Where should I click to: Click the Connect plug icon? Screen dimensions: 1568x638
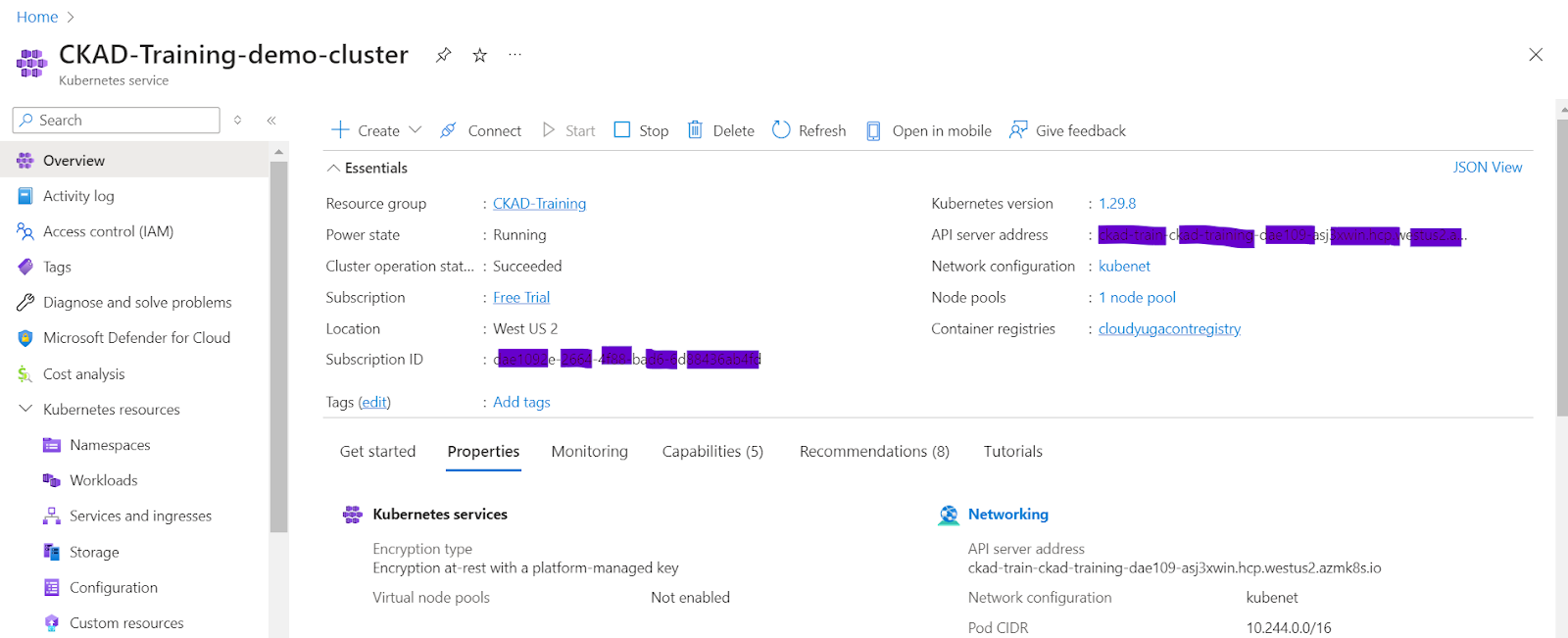(x=448, y=130)
